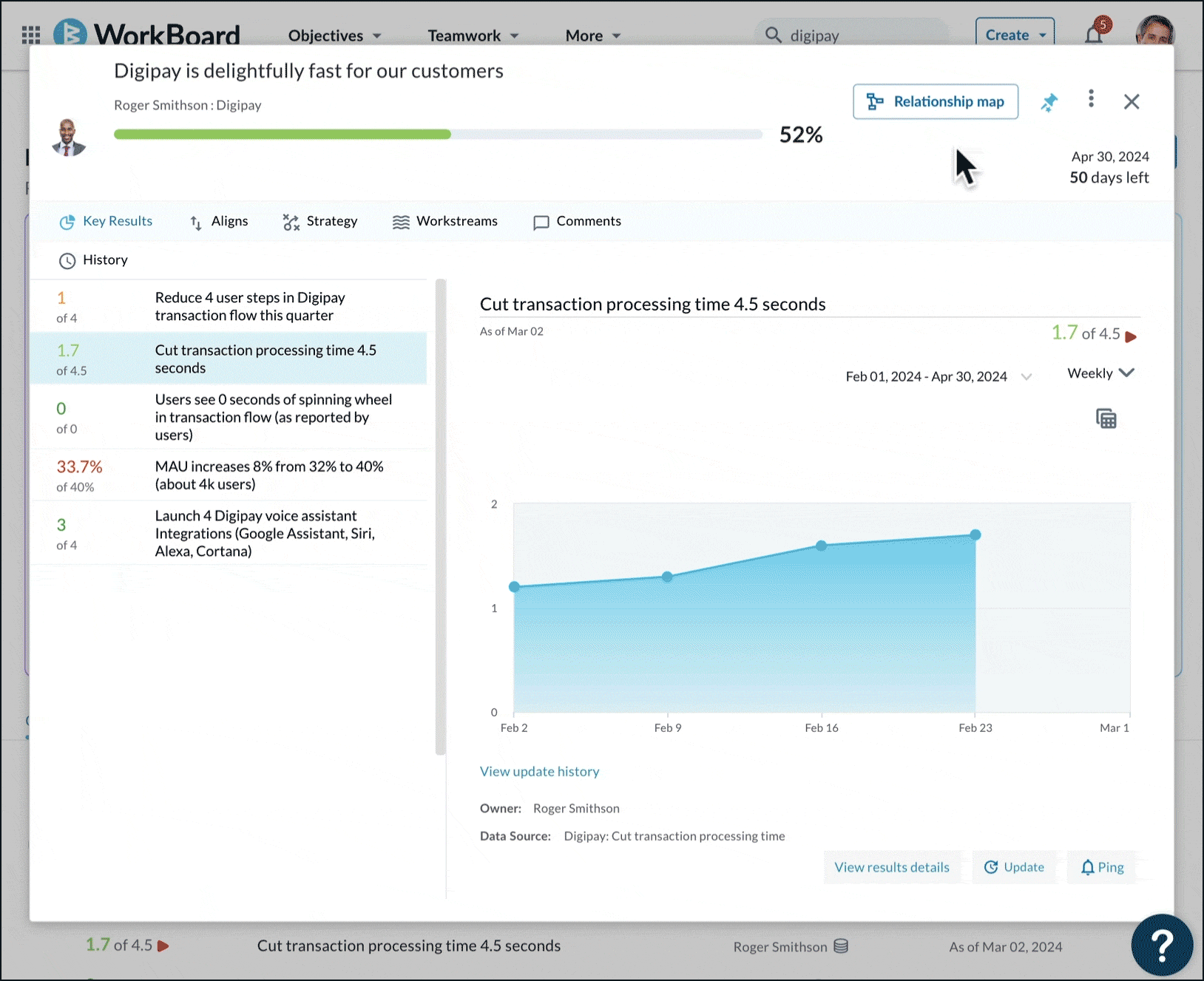Screen dimensions: 1204x981
Task: Open the app grid launcher icon
Action: [x=31, y=35]
